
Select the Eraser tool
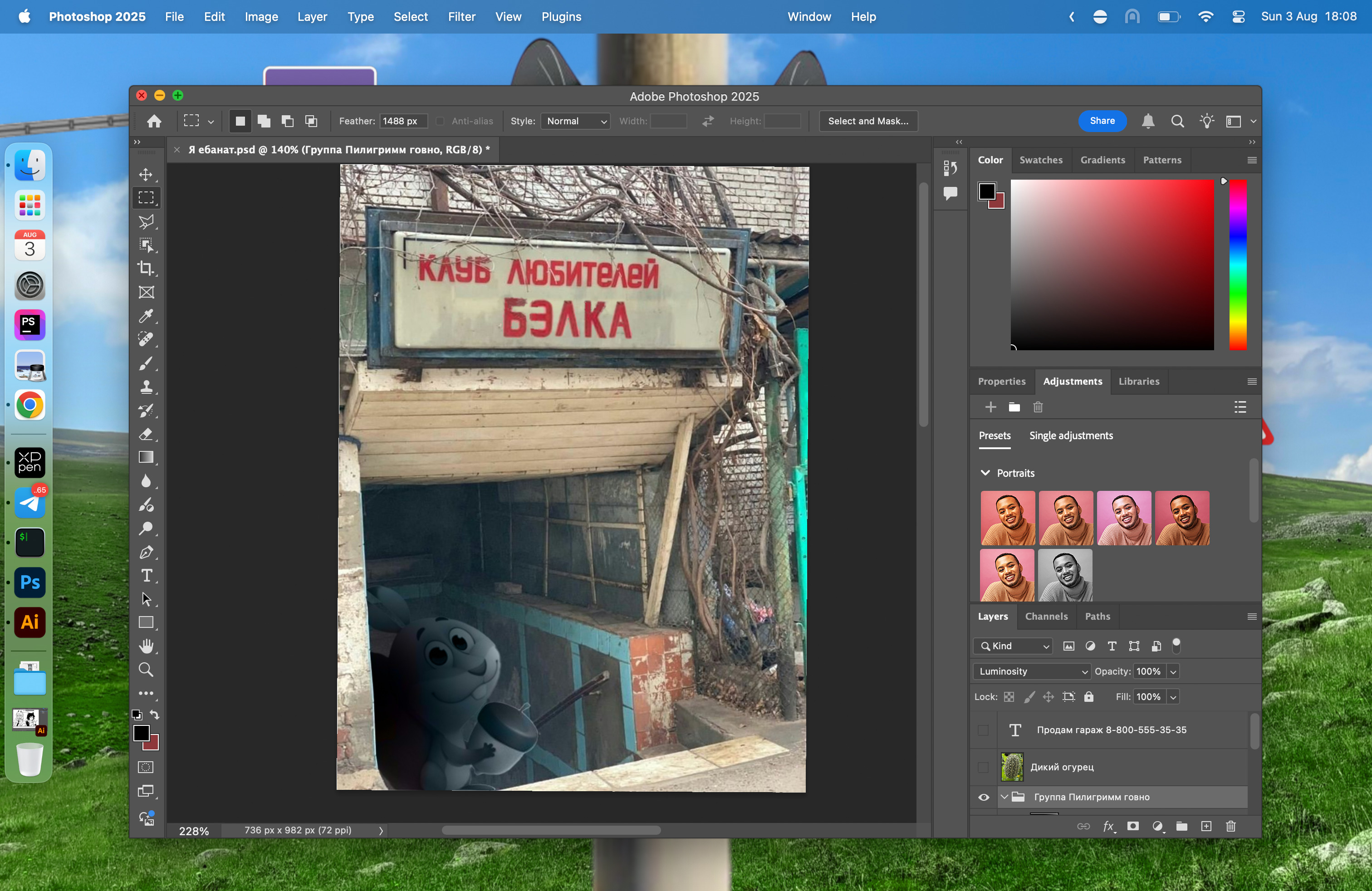(146, 434)
